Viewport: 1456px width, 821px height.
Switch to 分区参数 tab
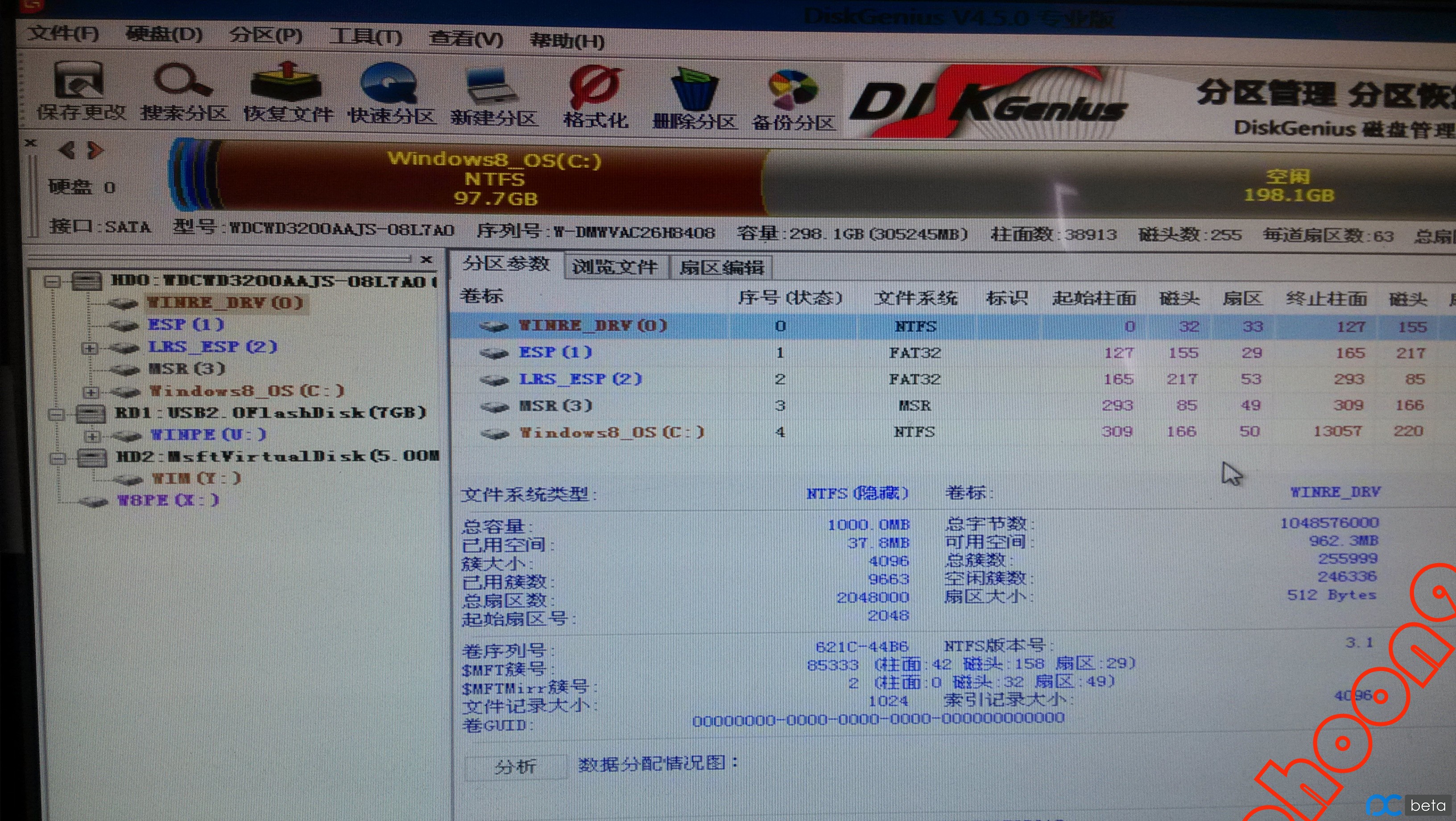(x=506, y=264)
